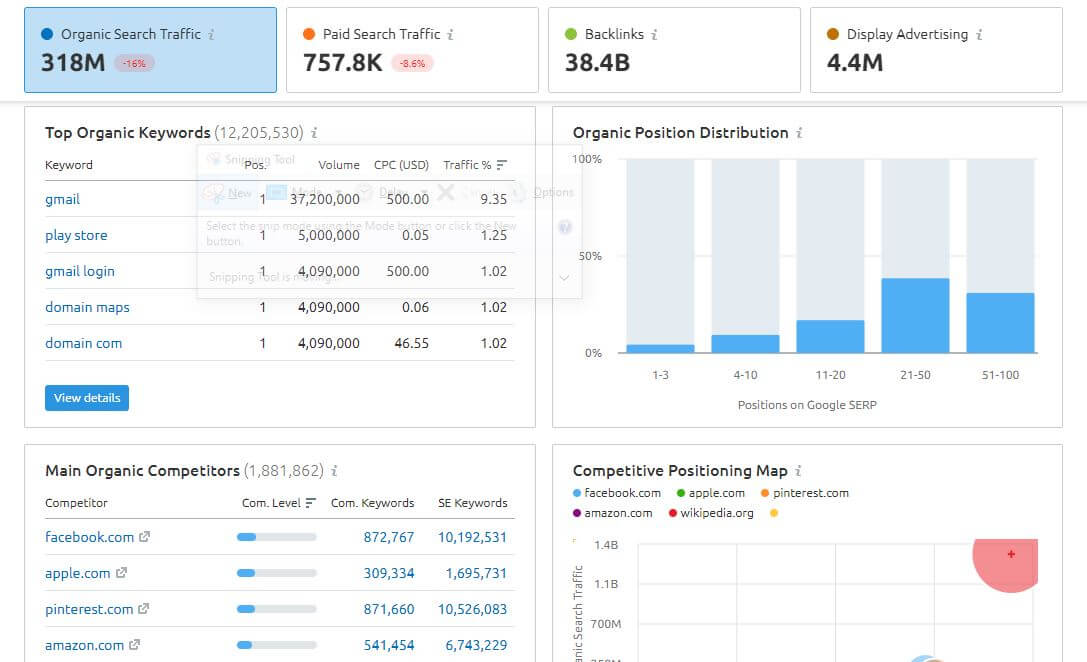Click the info icon beside Paid Search Traffic
Image resolution: width=1087 pixels, height=662 pixels.
[x=451, y=34]
